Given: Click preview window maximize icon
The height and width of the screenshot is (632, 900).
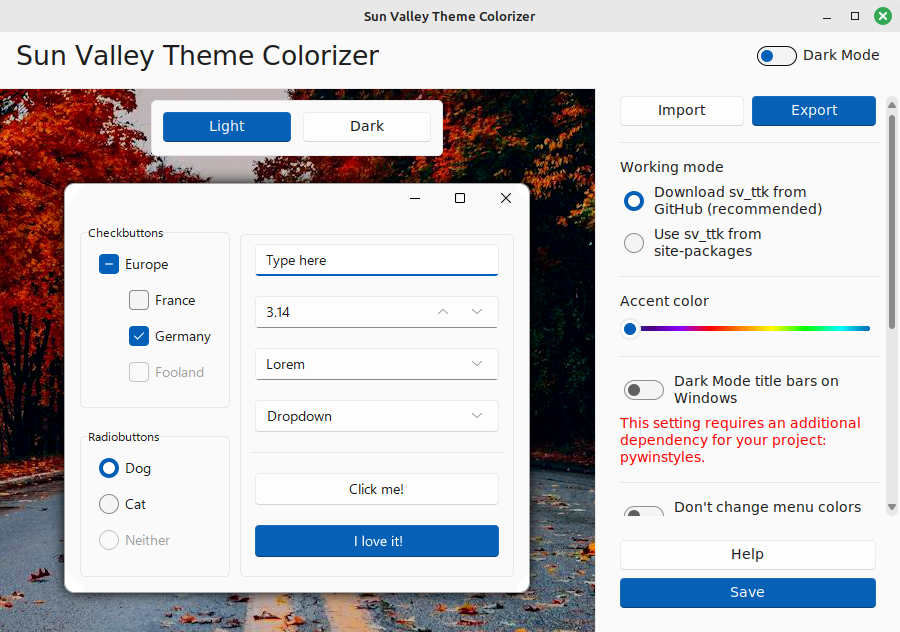Looking at the screenshot, I should coord(460,198).
